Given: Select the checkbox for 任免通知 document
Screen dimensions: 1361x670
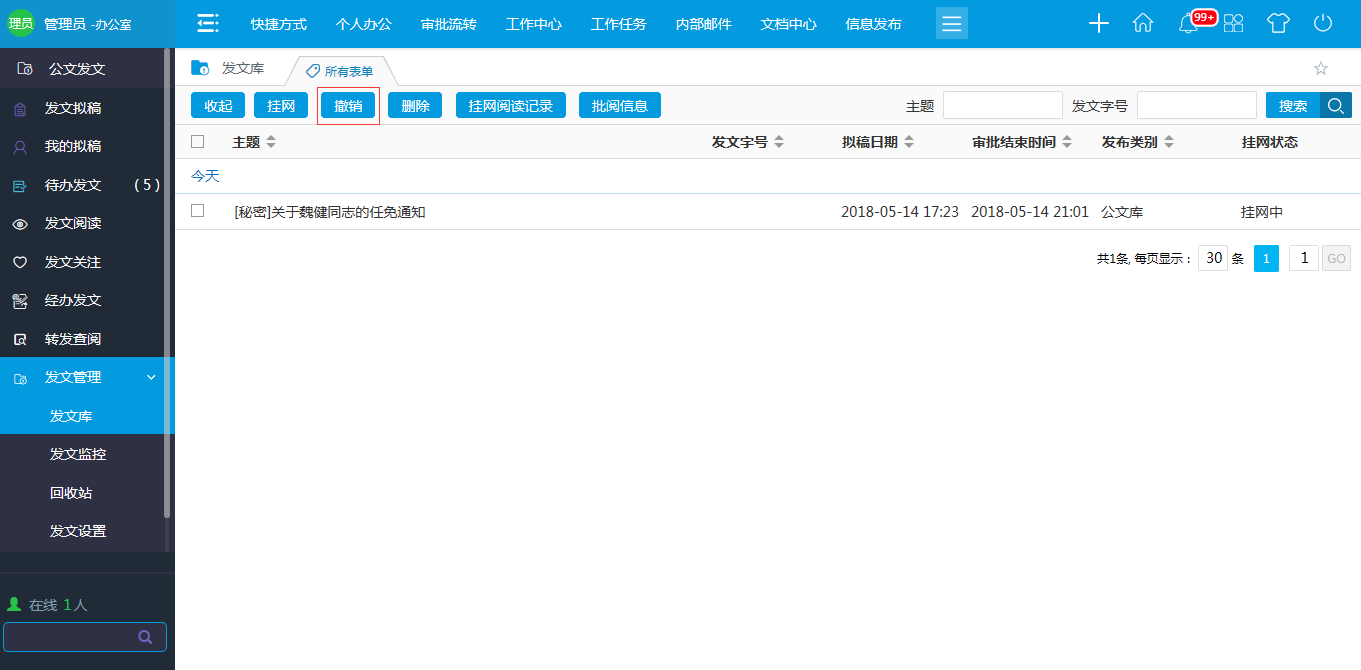Looking at the screenshot, I should [197, 212].
